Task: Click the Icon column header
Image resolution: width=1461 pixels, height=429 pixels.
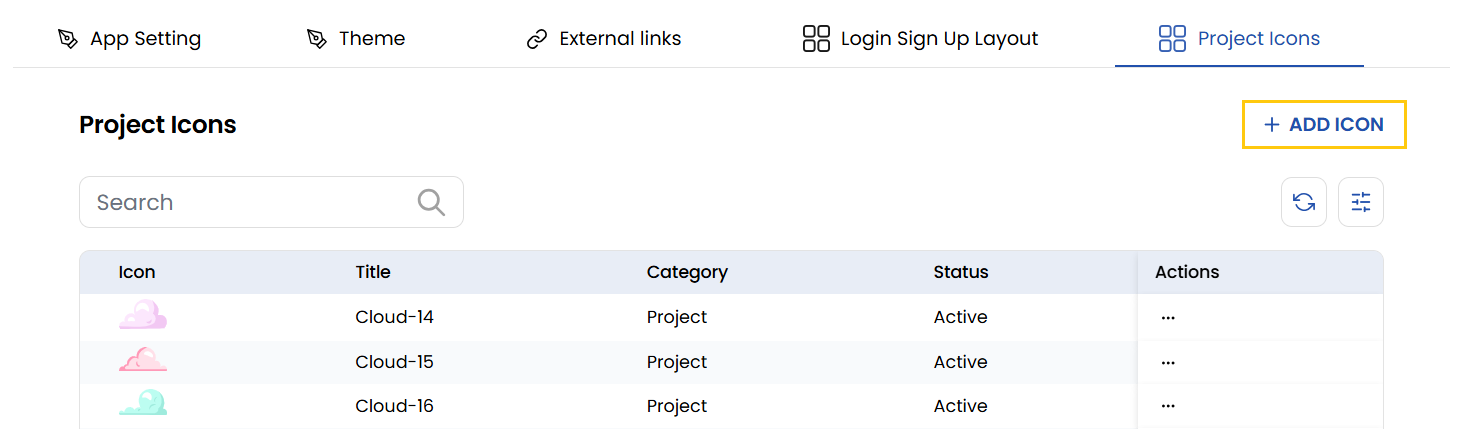Action: pyautogui.click(x=137, y=272)
